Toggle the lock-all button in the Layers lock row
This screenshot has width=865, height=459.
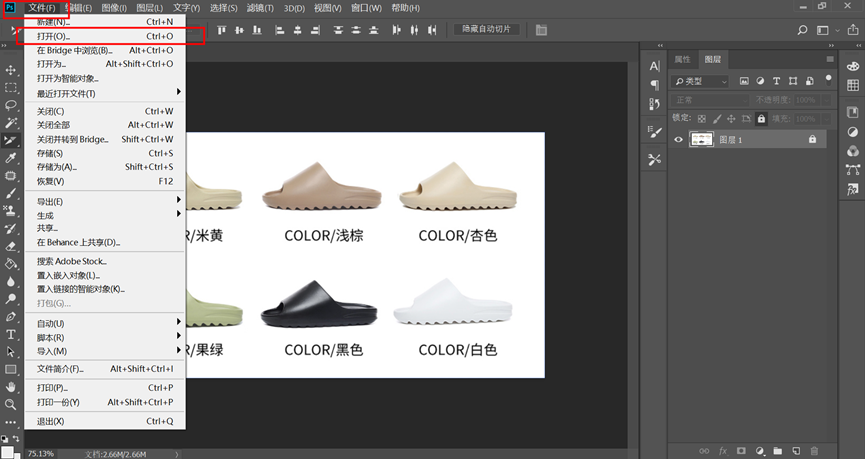tap(761, 118)
